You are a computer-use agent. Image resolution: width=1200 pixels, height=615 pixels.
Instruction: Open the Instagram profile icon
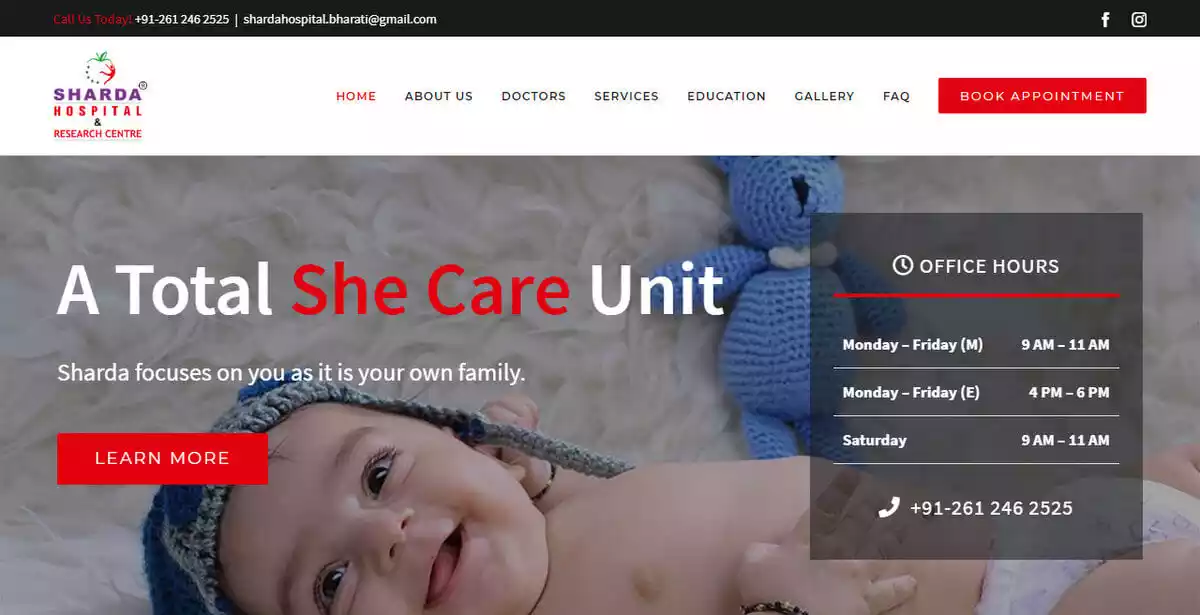click(x=1139, y=19)
